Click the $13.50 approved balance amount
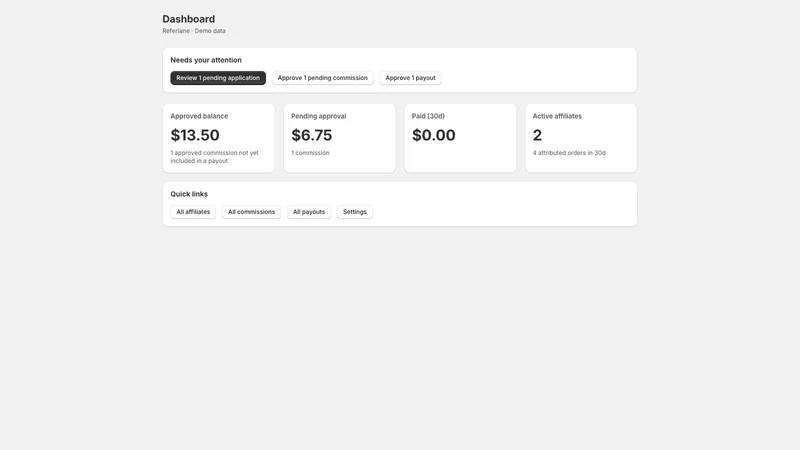800x450 pixels. pyautogui.click(x=195, y=135)
